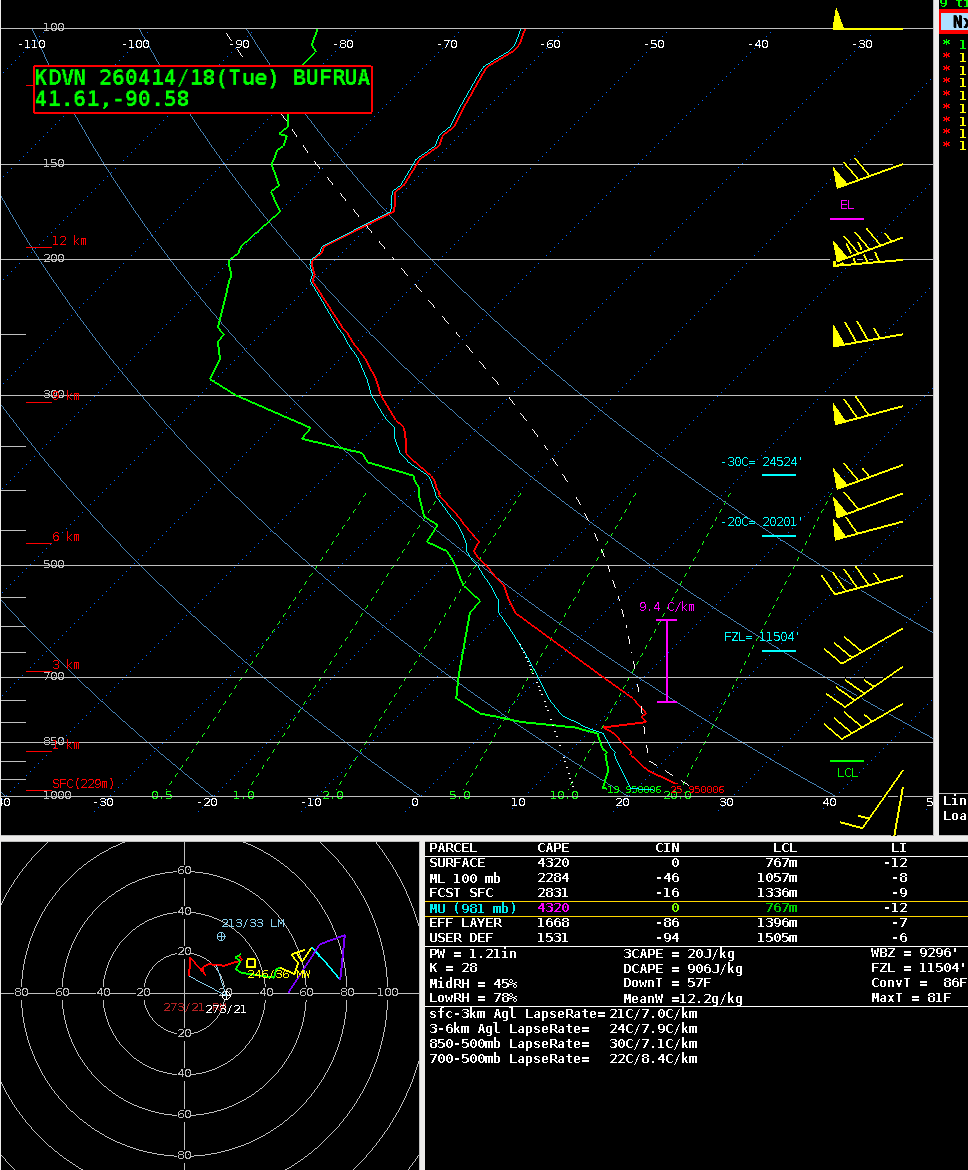Click the MaxT = 81F value
Screen dimensions: 968x1170
(910, 998)
